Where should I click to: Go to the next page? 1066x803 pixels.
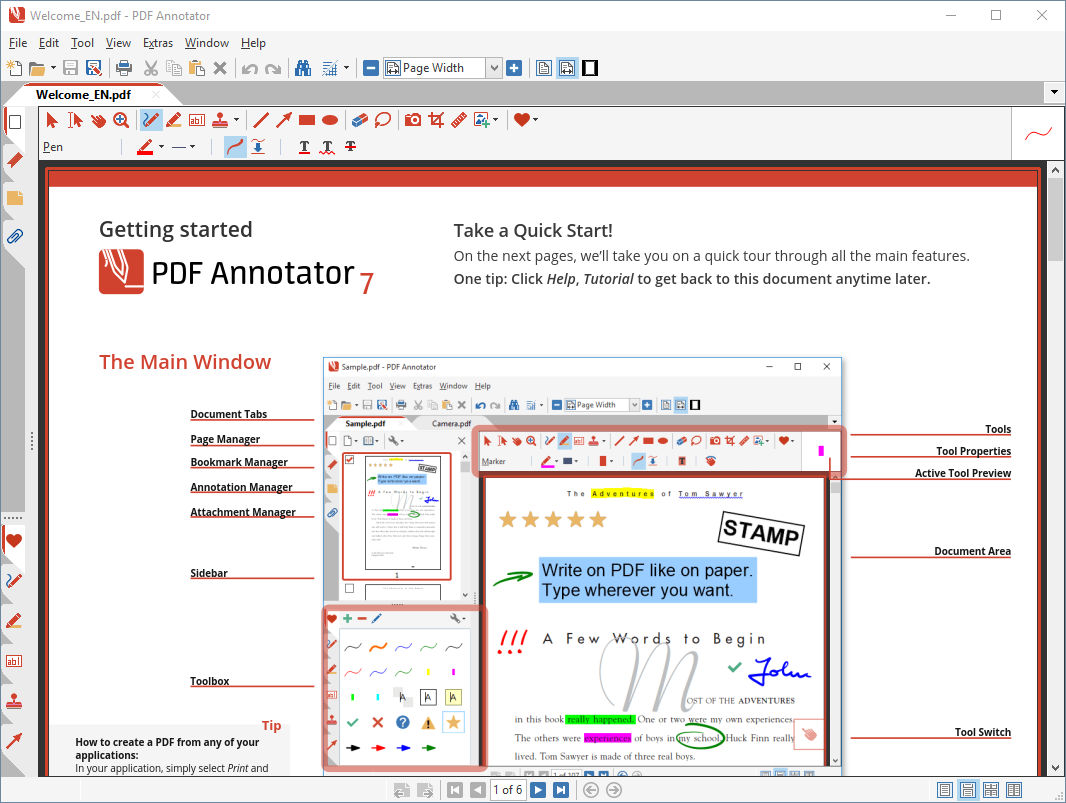[538, 790]
